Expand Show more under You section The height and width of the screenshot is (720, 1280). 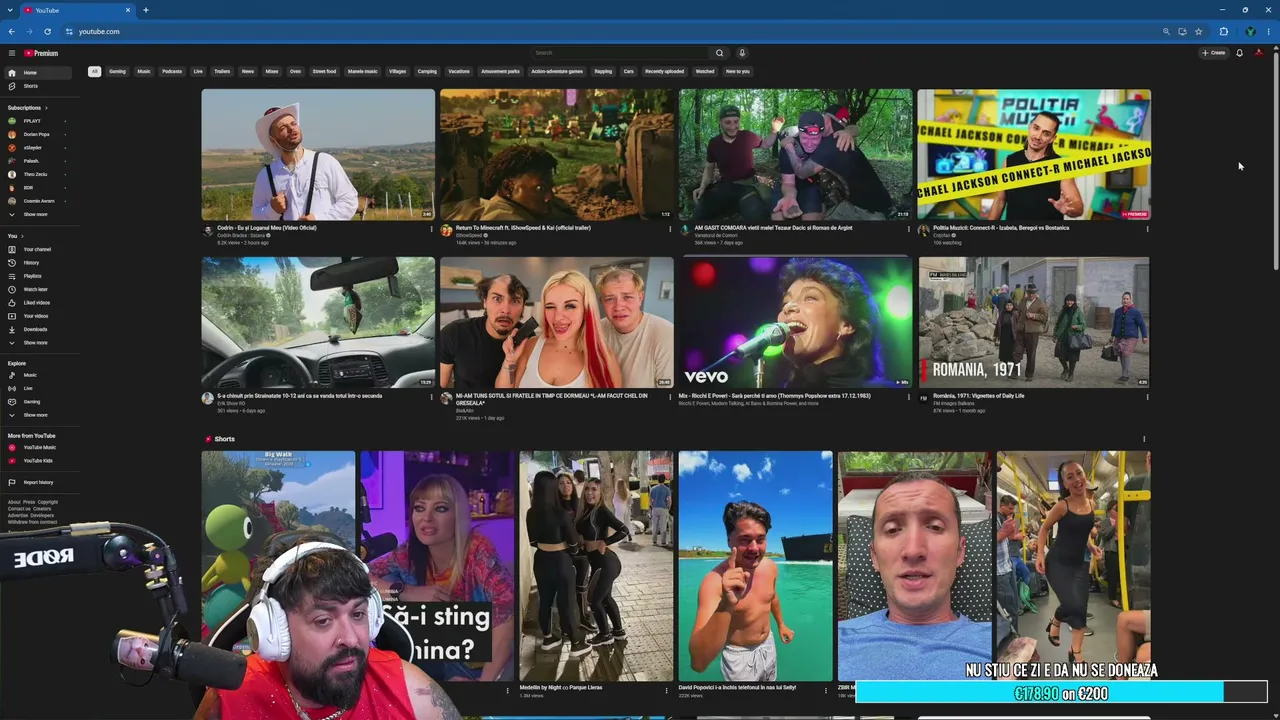click(x=37, y=343)
